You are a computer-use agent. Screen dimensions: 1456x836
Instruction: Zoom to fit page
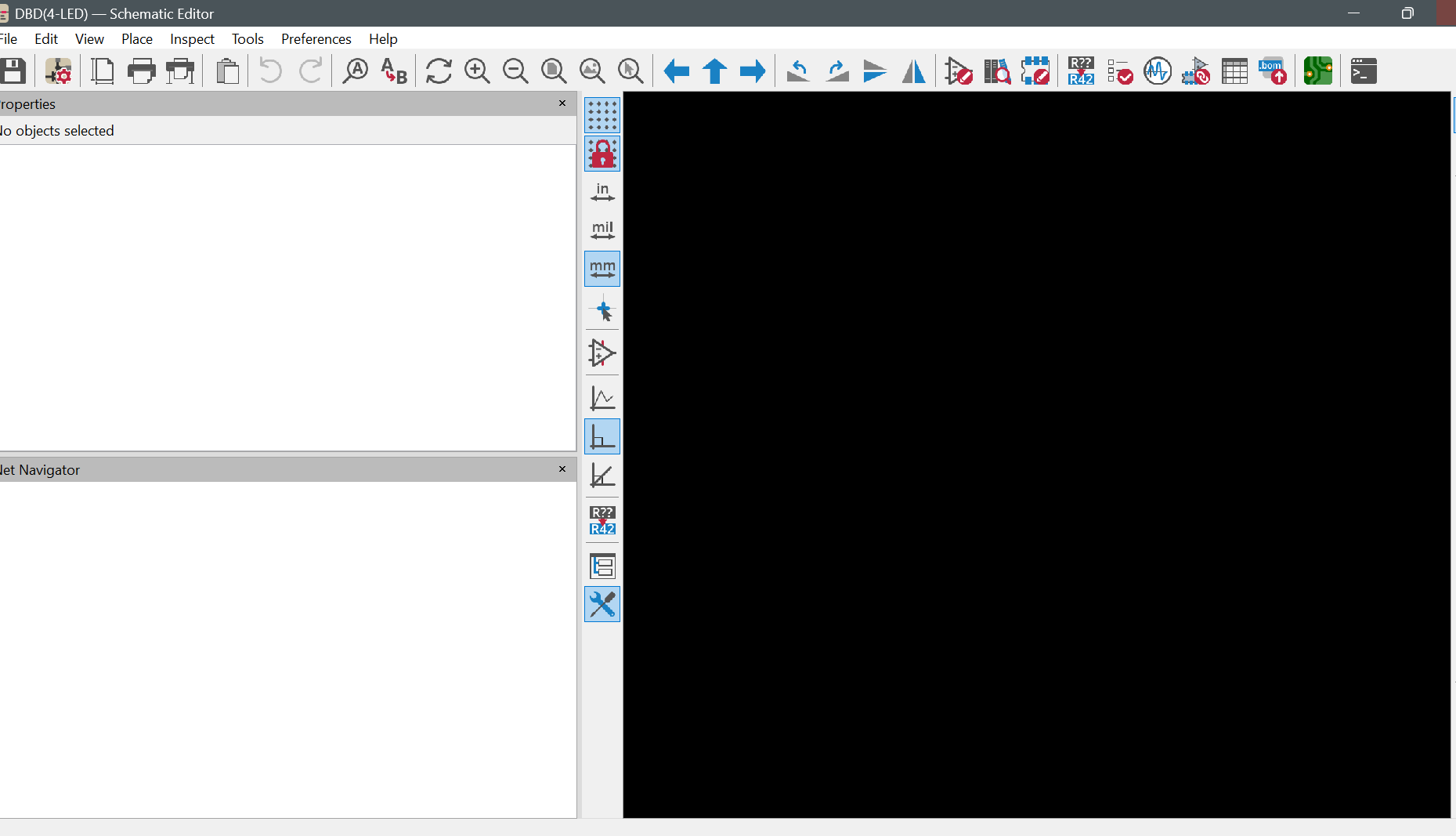point(554,71)
